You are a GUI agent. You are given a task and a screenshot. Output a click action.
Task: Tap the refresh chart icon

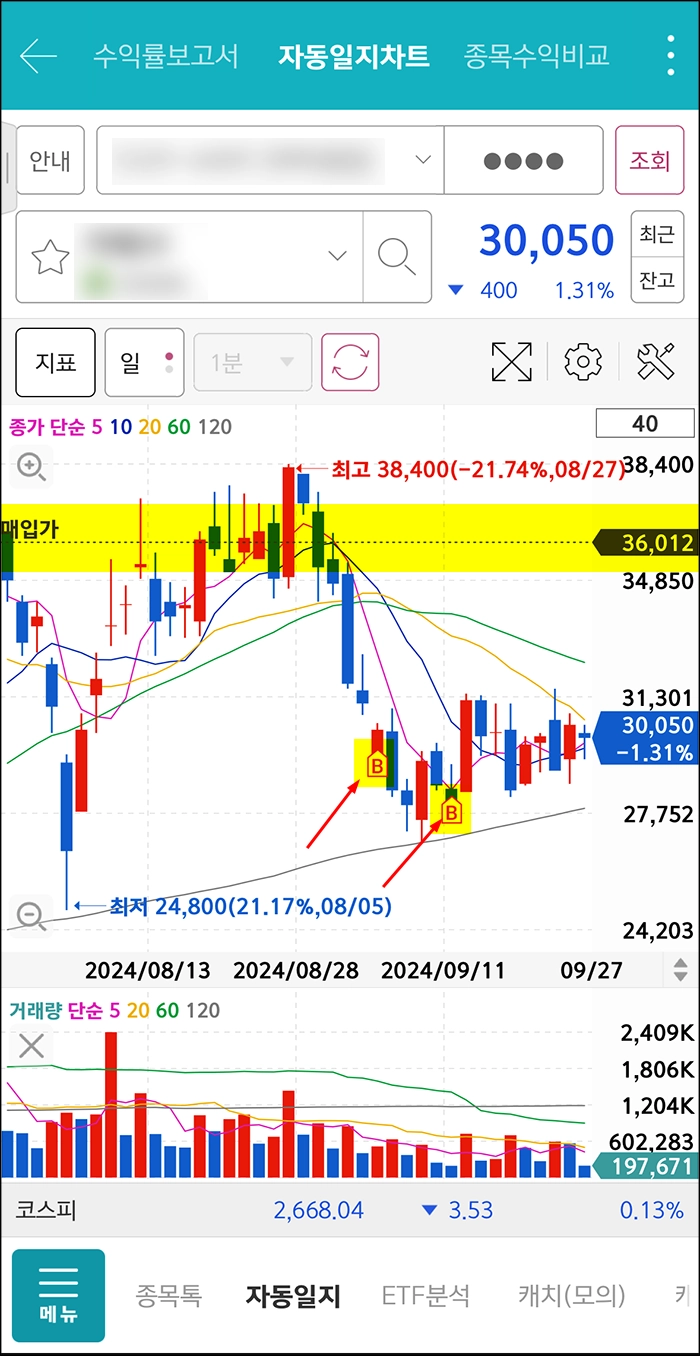[350, 362]
